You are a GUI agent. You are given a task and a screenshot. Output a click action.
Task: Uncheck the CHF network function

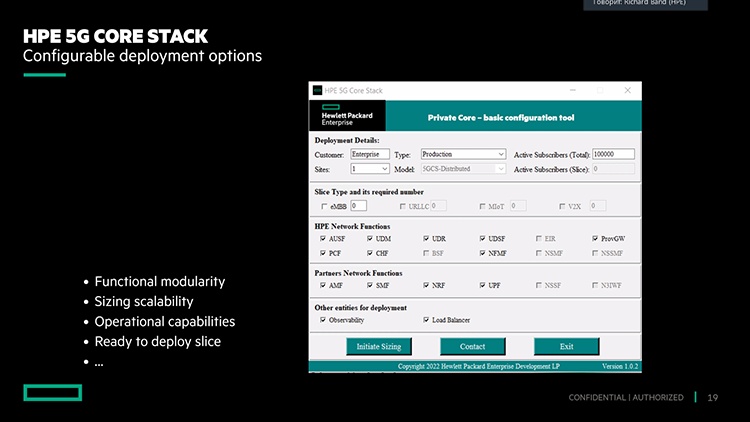tap(370, 253)
